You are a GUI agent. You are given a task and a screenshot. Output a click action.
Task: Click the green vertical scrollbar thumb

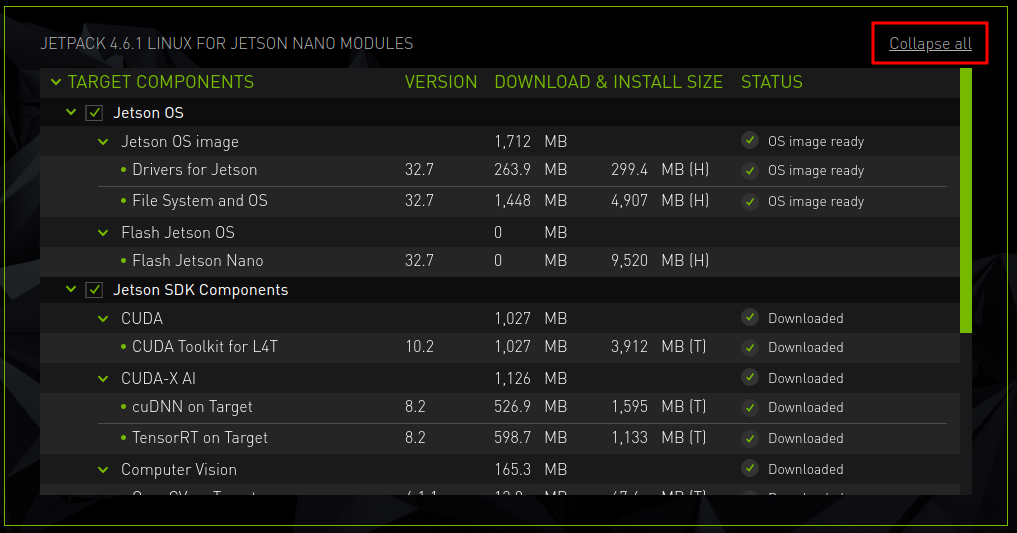pos(966,200)
